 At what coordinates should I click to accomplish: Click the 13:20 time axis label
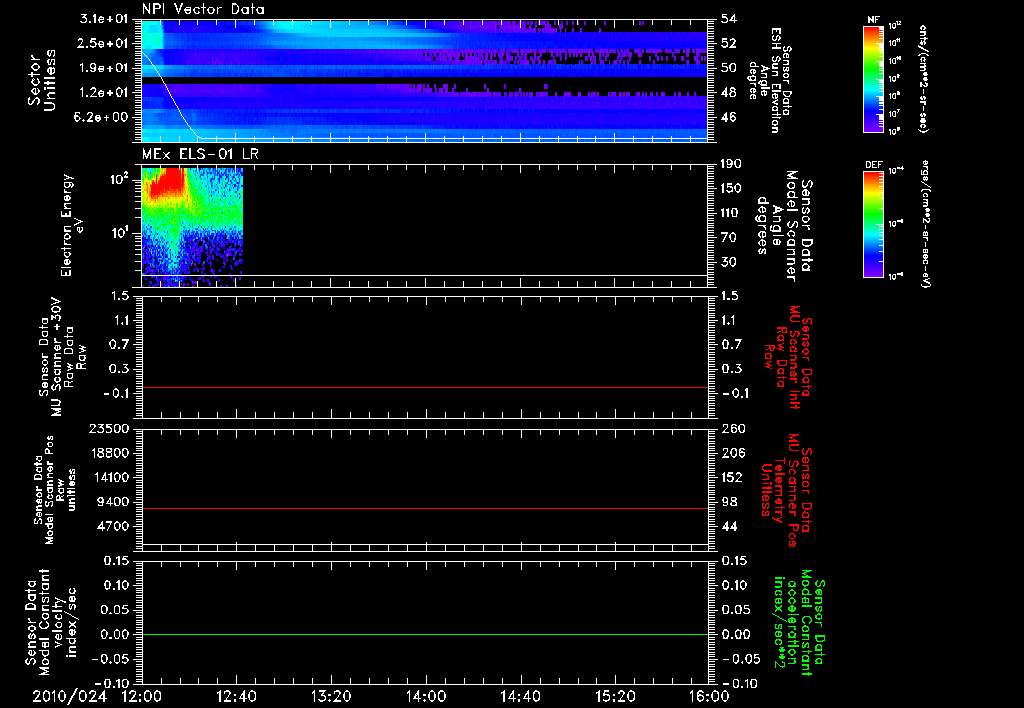tap(331, 696)
